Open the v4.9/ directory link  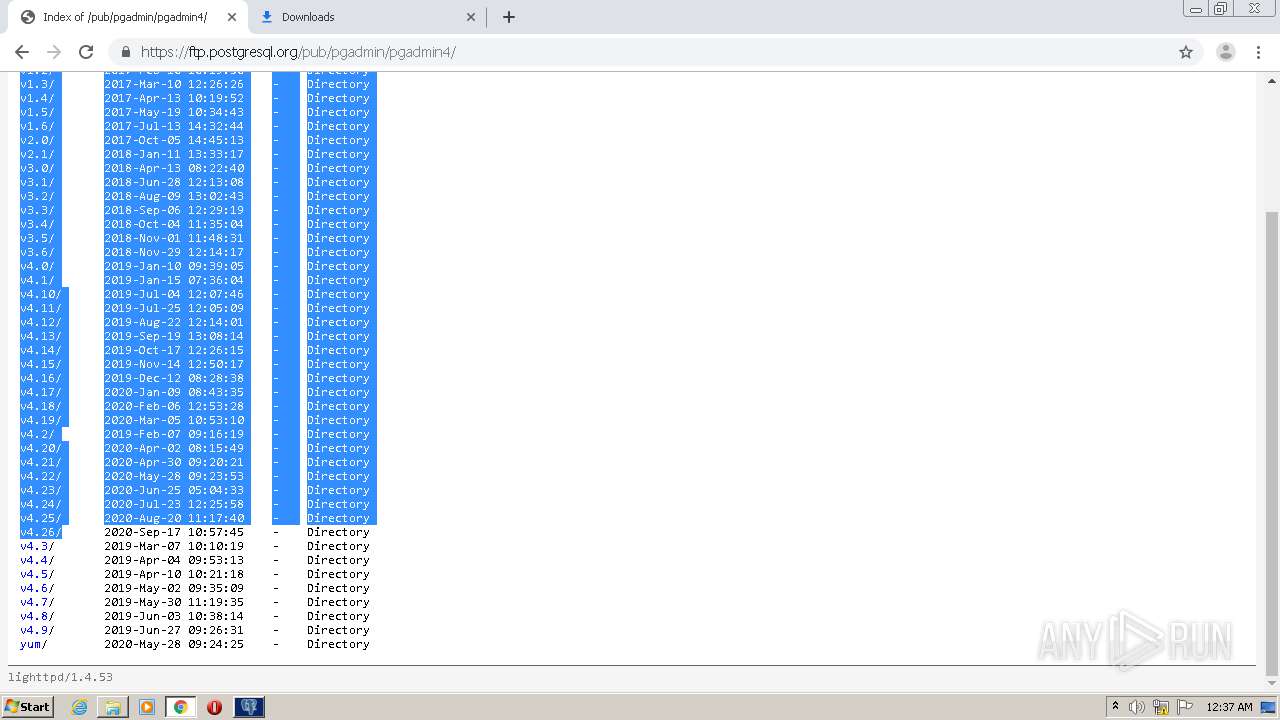(37, 630)
